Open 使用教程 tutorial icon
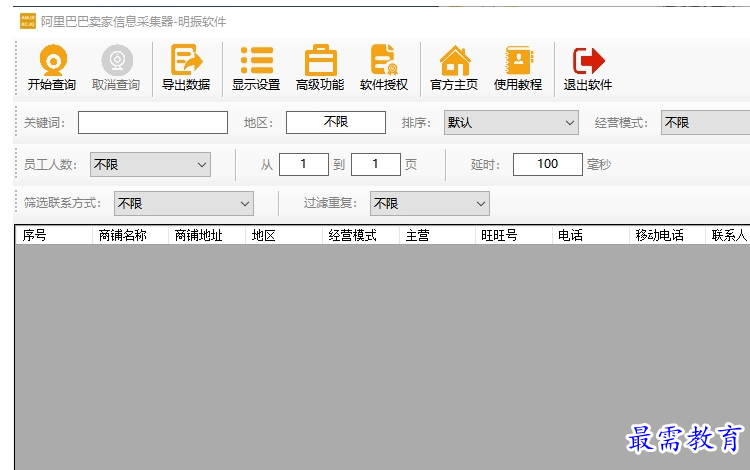The width and height of the screenshot is (750, 470). coord(518,60)
